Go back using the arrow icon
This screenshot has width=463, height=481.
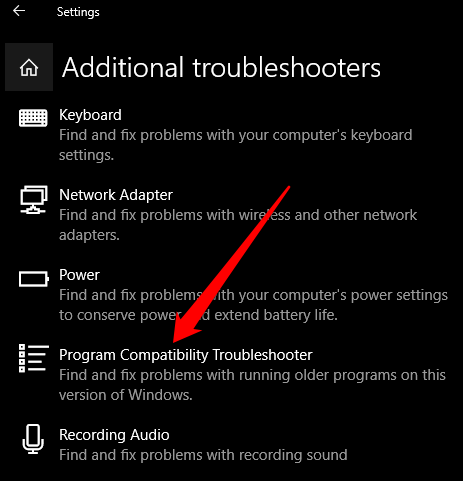19,11
